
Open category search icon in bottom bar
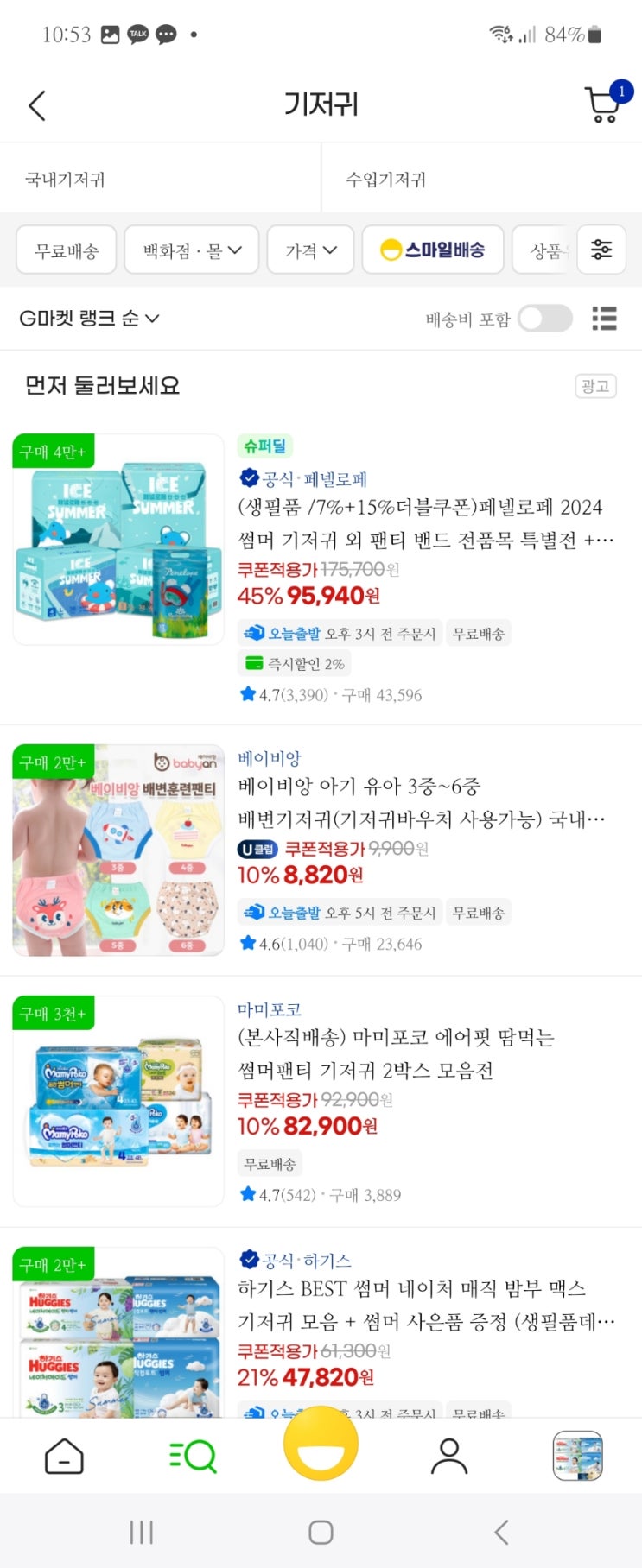coord(192,1457)
